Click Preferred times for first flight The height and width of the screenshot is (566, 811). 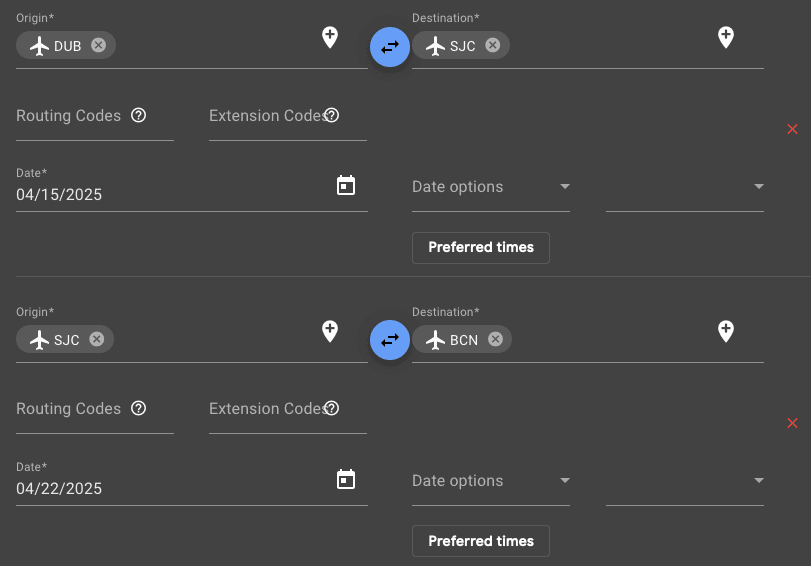[481, 247]
